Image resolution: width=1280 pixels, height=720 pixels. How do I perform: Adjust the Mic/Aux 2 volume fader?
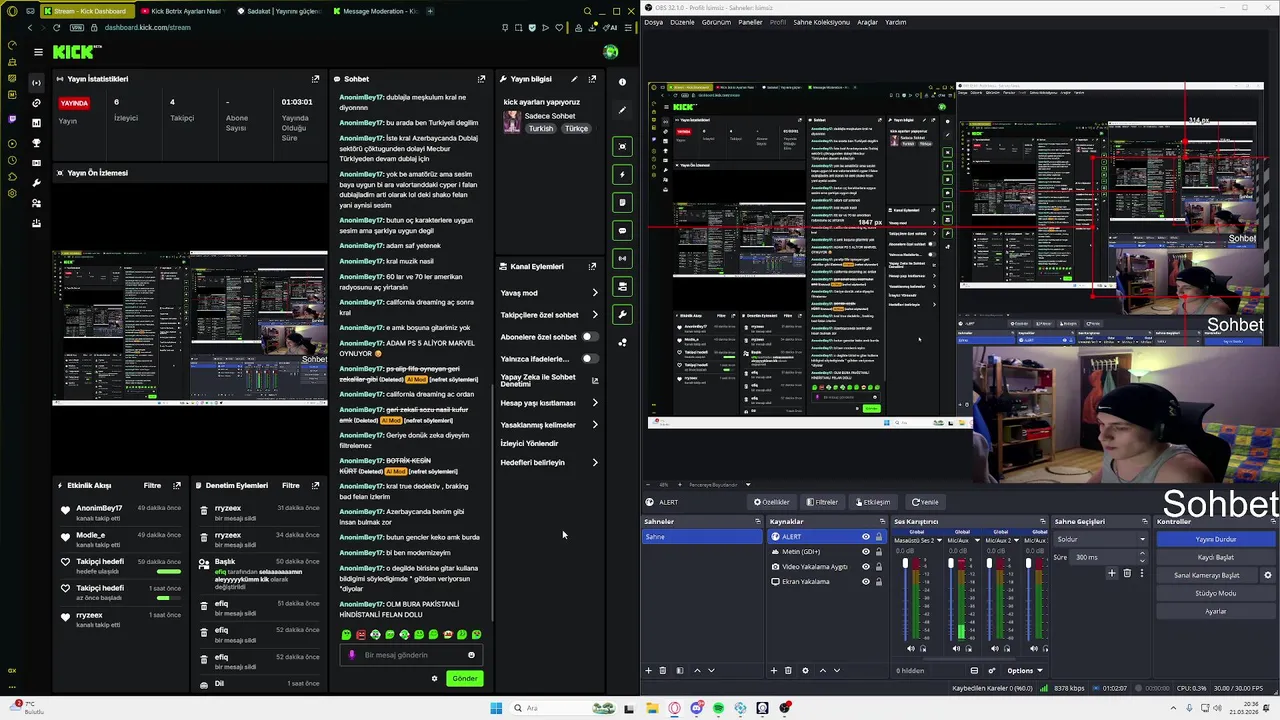click(x=989, y=565)
